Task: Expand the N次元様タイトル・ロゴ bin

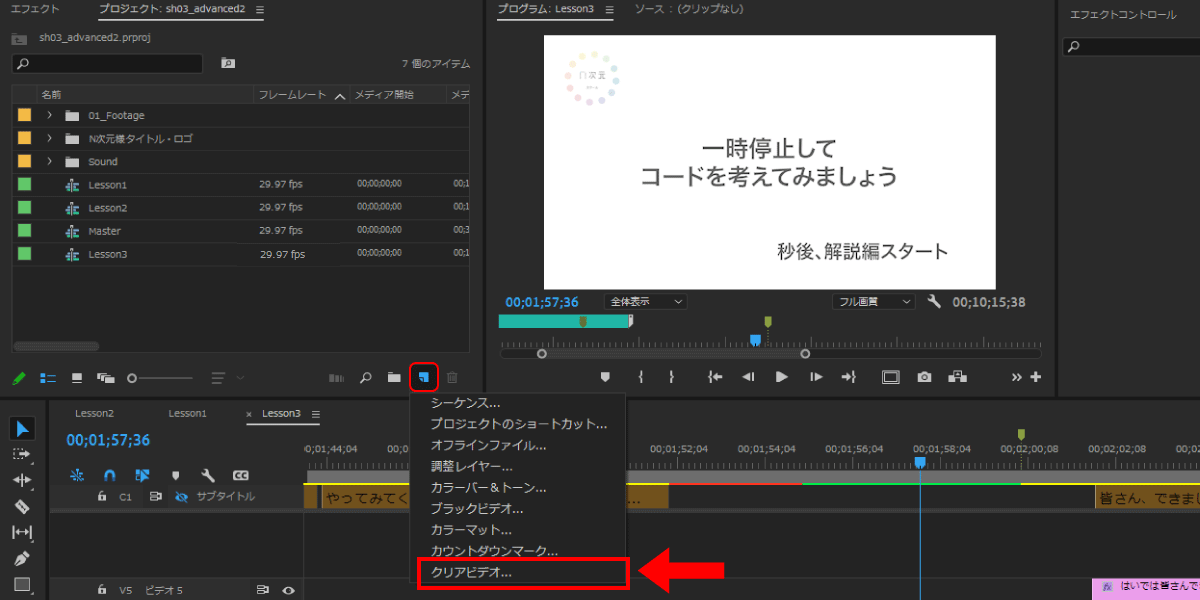Action: (48, 138)
